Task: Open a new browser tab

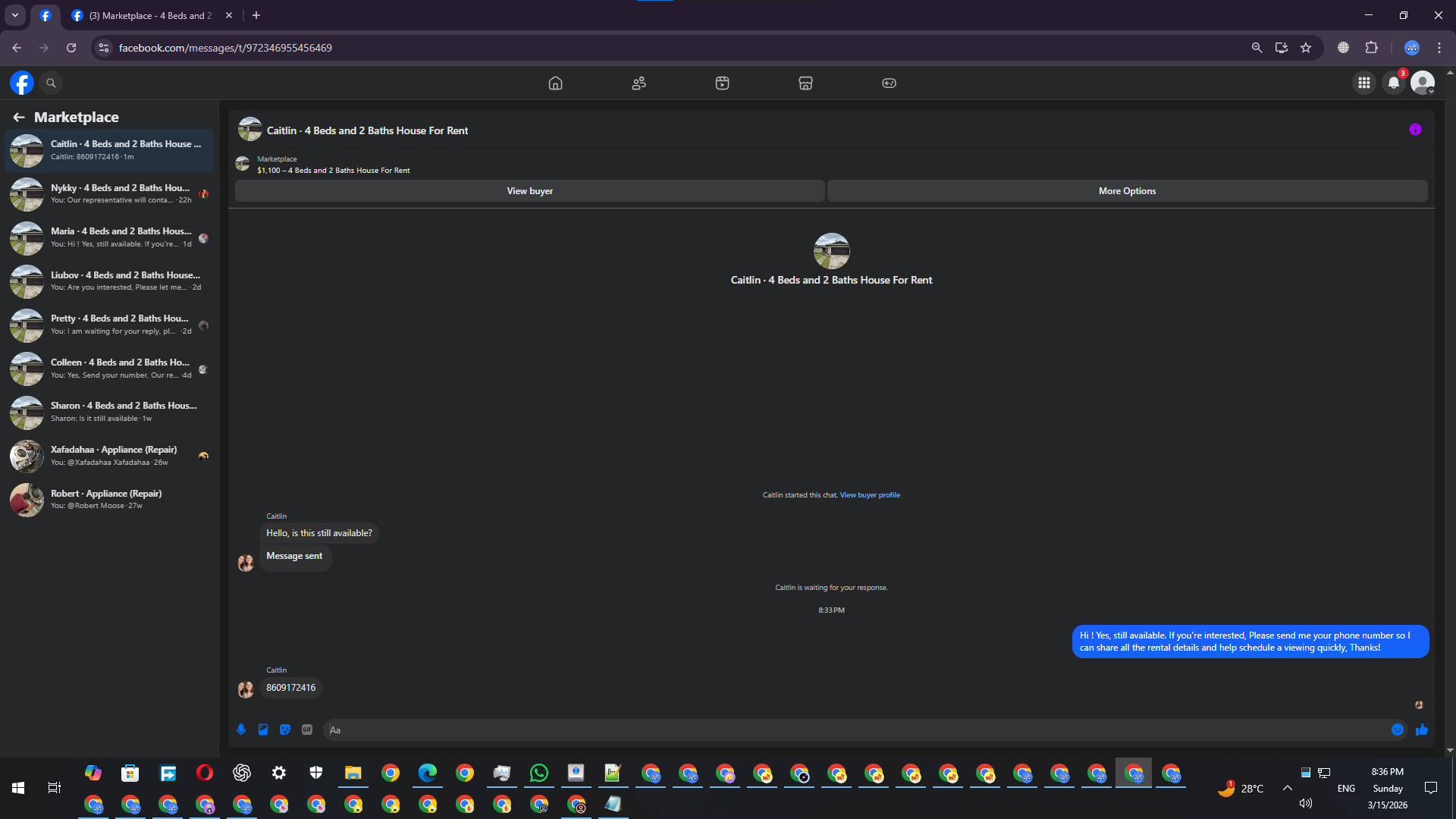Action: pos(256,15)
